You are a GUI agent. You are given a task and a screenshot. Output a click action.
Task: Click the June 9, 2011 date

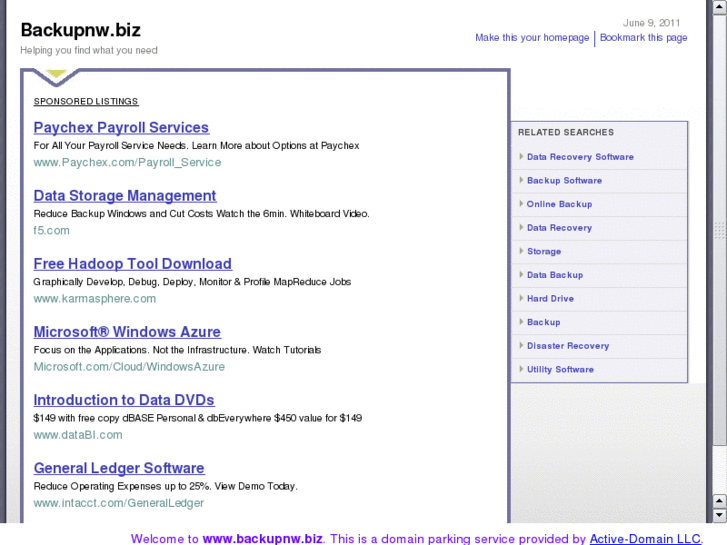point(651,23)
